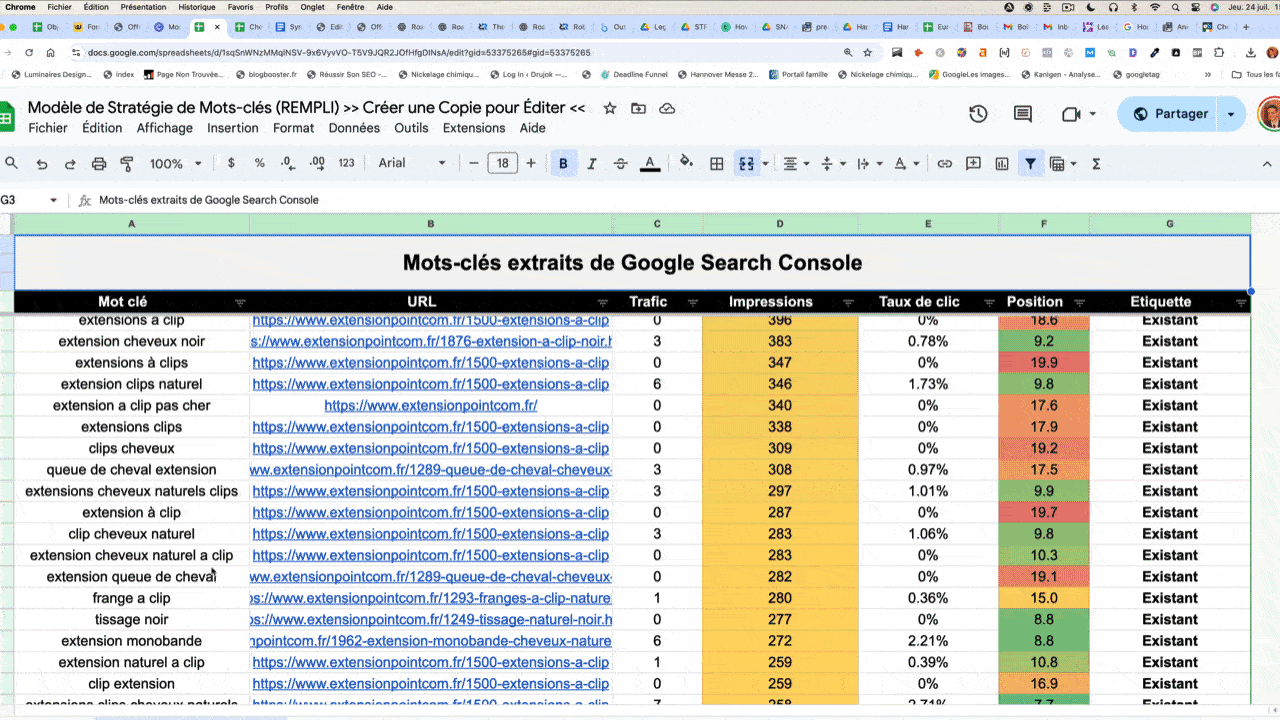Check cloud save status icon
Viewport: 1280px width, 720px height.
point(667,108)
